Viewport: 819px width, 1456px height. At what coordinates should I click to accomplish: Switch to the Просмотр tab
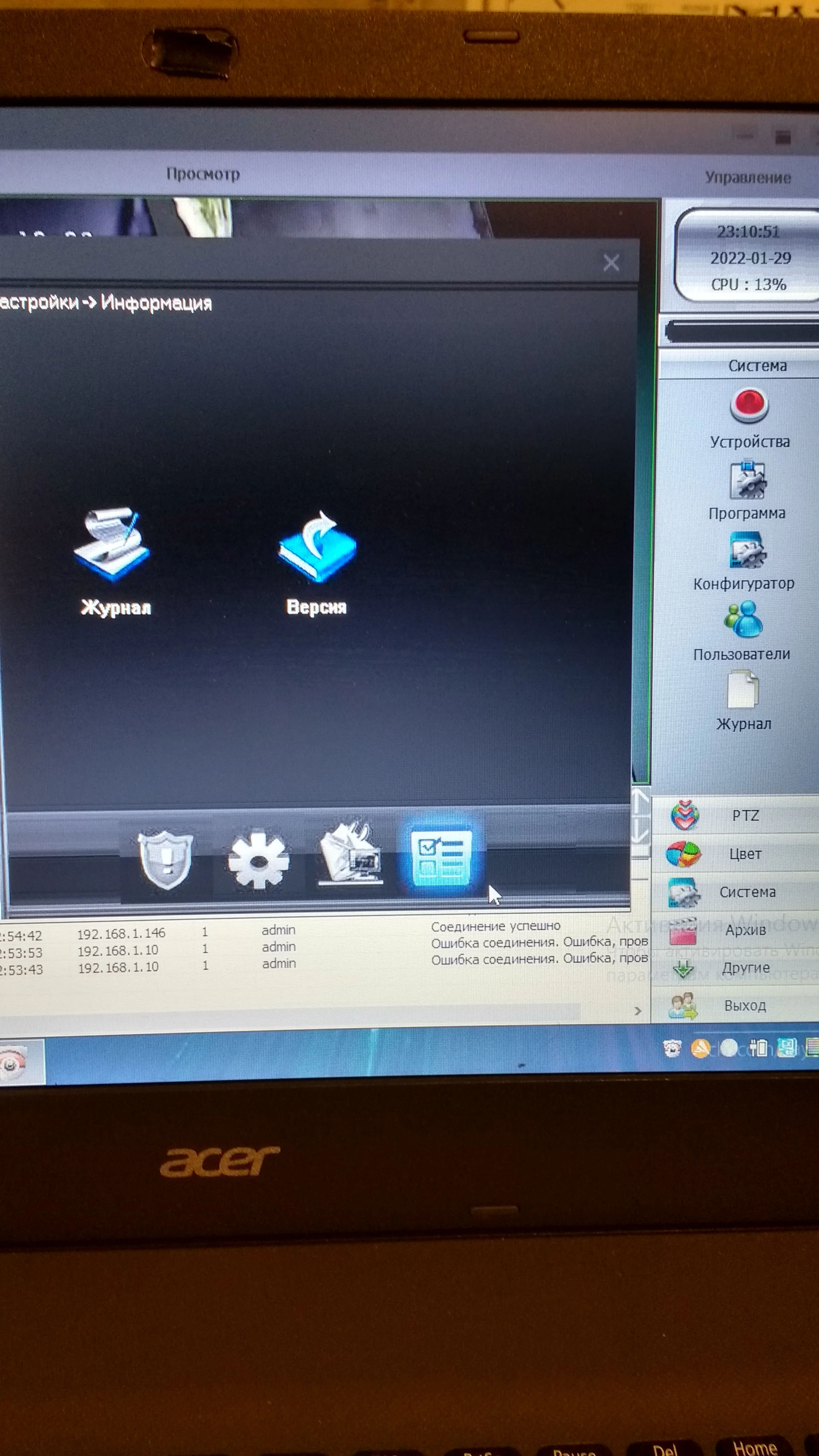click(203, 174)
